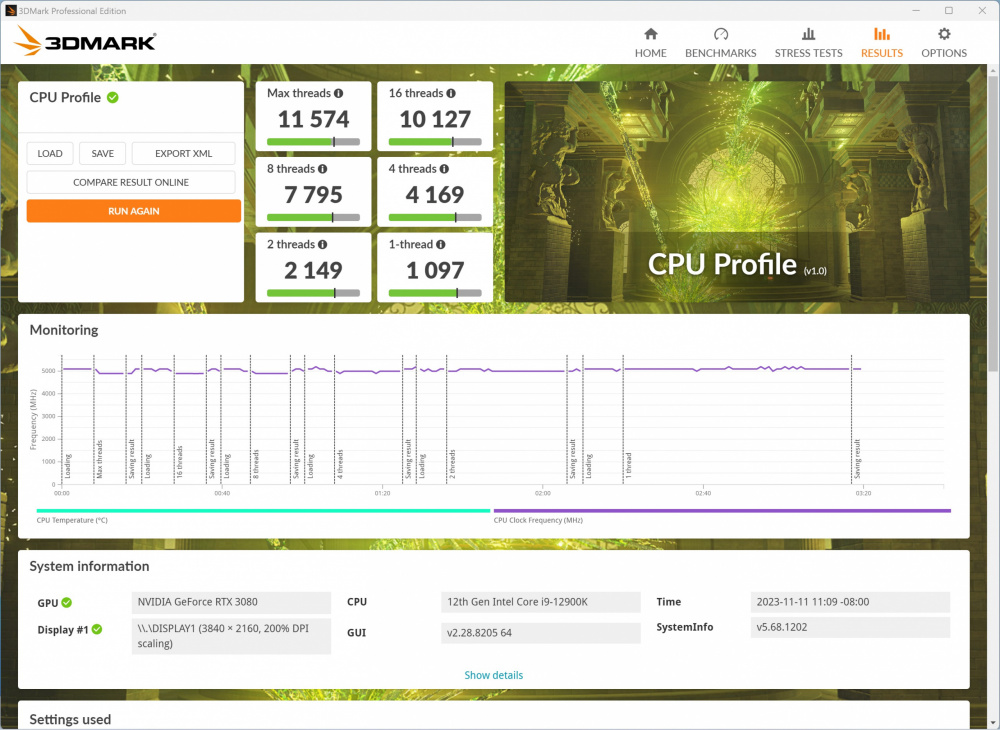Click the 4 threads info icon
Screen dimensions: 1000x730
coord(444,169)
